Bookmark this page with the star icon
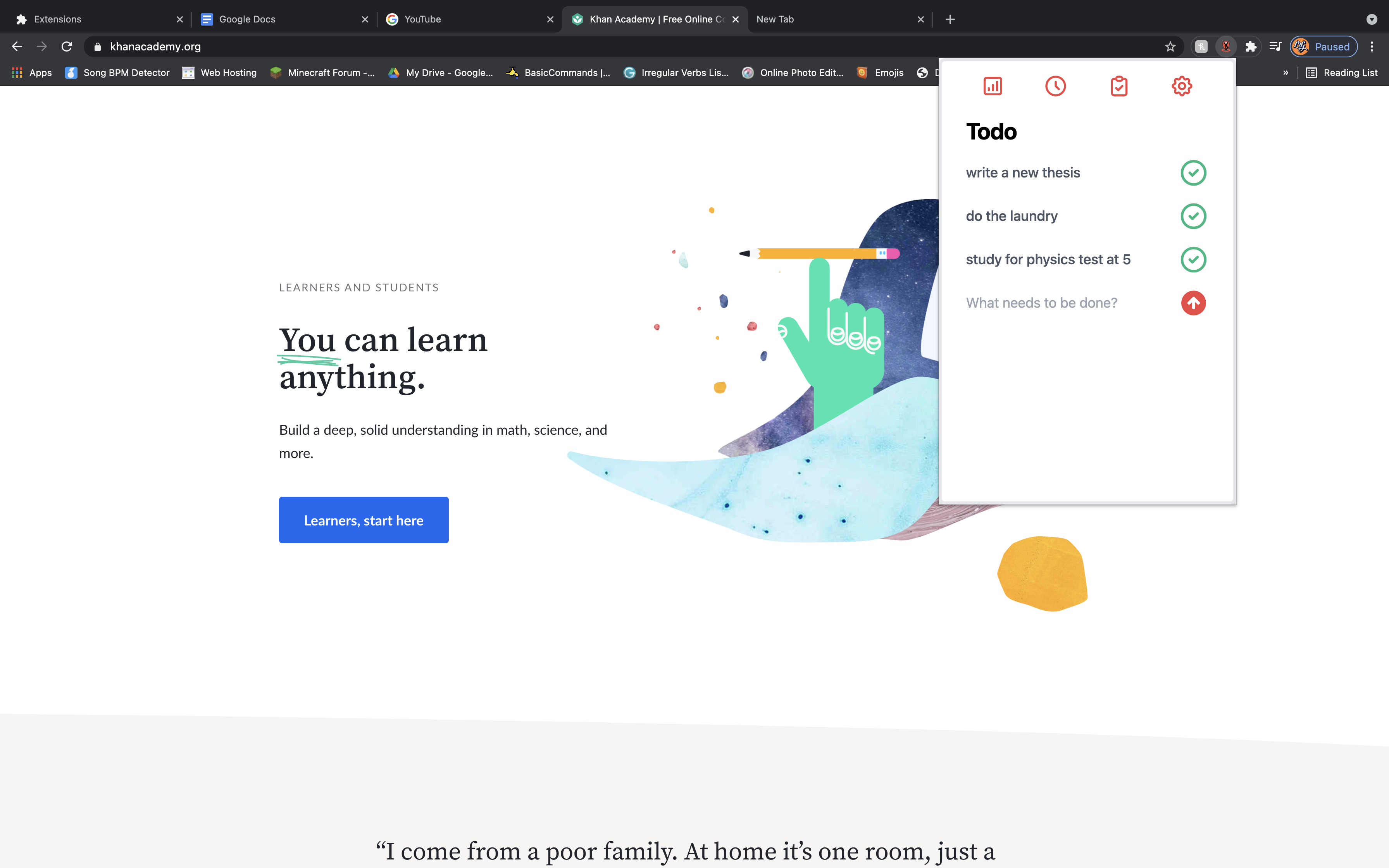Image resolution: width=1389 pixels, height=868 pixels. (x=1170, y=46)
